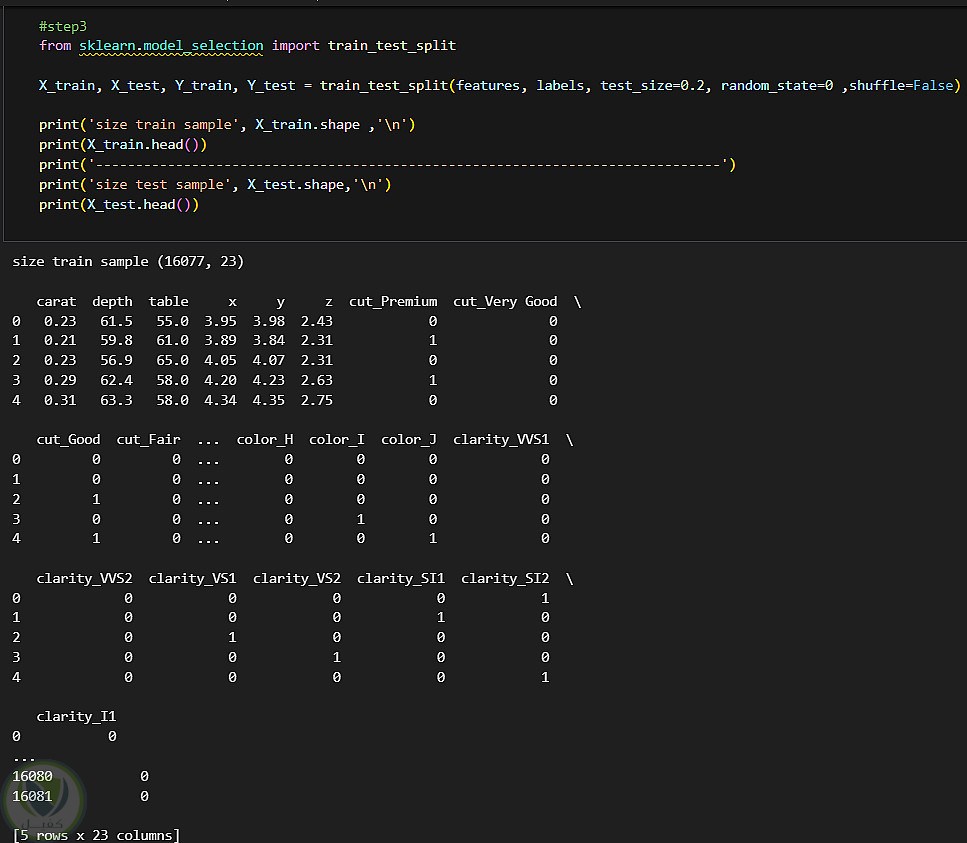This screenshot has height=843, width=967.
Task: Click the cut_Very Good column header
Action: [x=505, y=301]
